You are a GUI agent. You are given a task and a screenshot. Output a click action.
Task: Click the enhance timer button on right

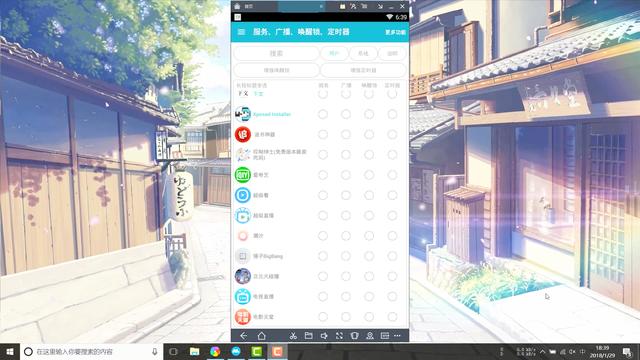tap(363, 70)
